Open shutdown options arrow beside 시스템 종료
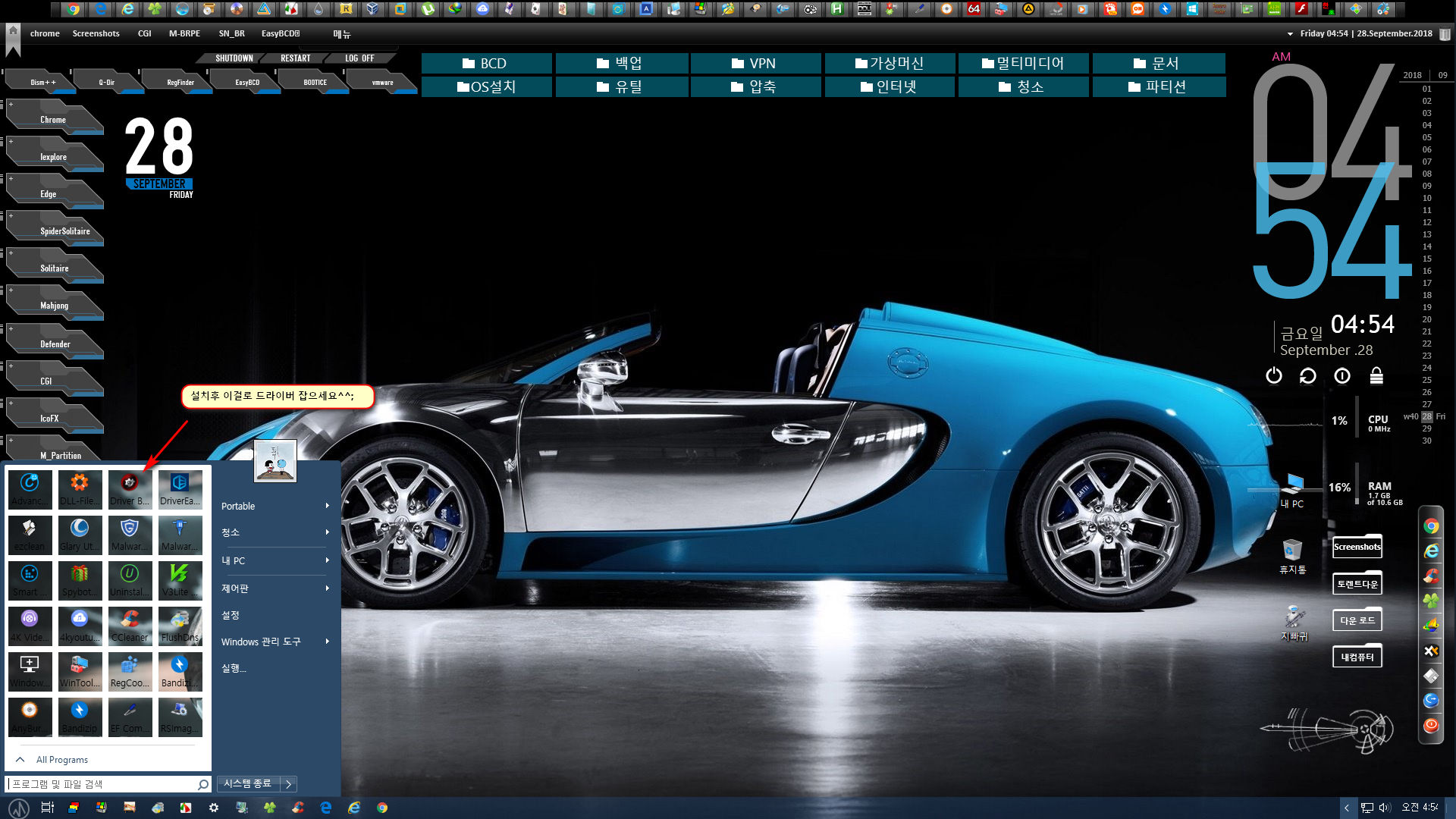This screenshot has height=819, width=1456. (x=288, y=784)
